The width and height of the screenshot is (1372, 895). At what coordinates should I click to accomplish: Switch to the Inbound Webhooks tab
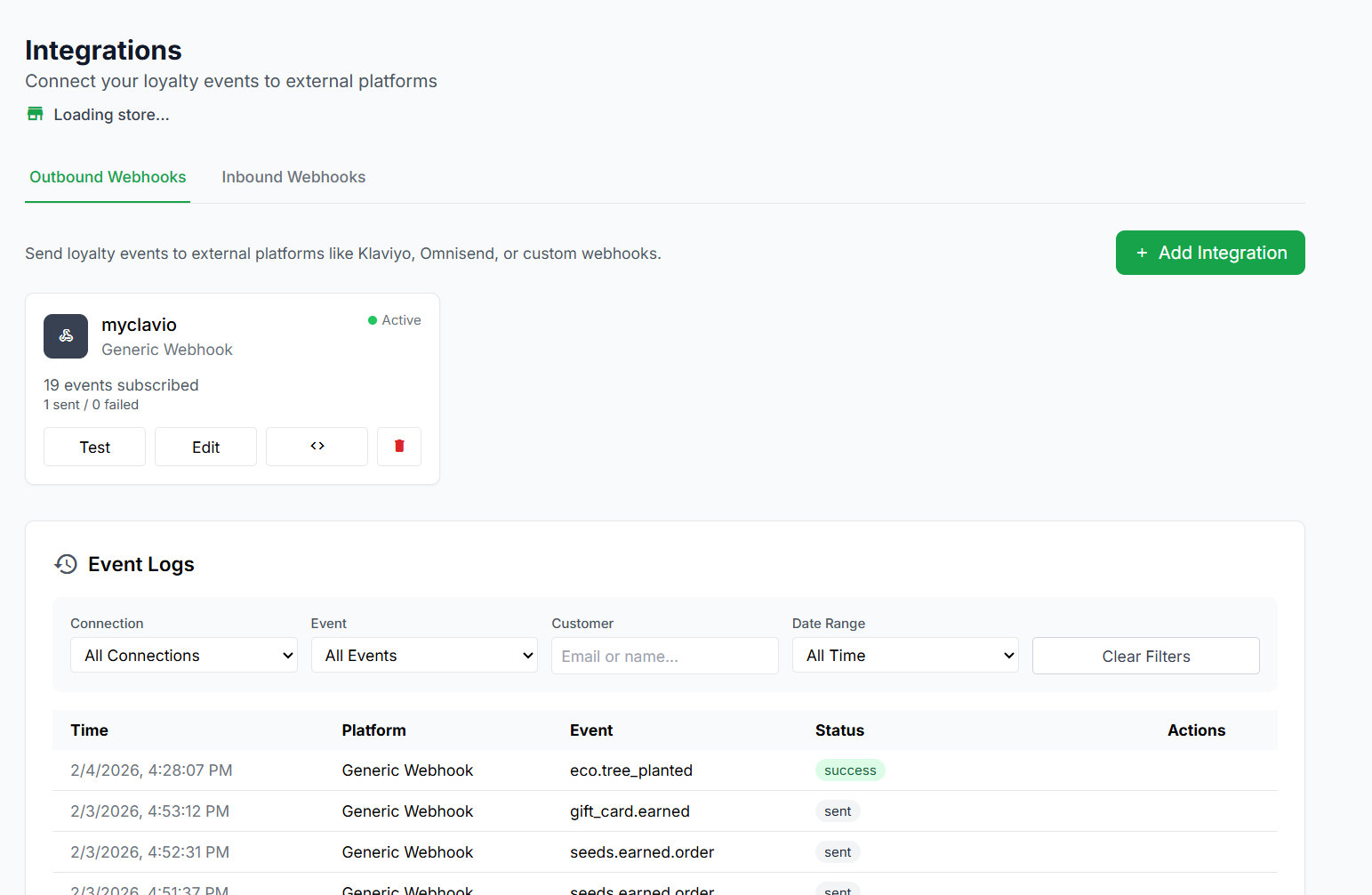pyautogui.click(x=293, y=177)
